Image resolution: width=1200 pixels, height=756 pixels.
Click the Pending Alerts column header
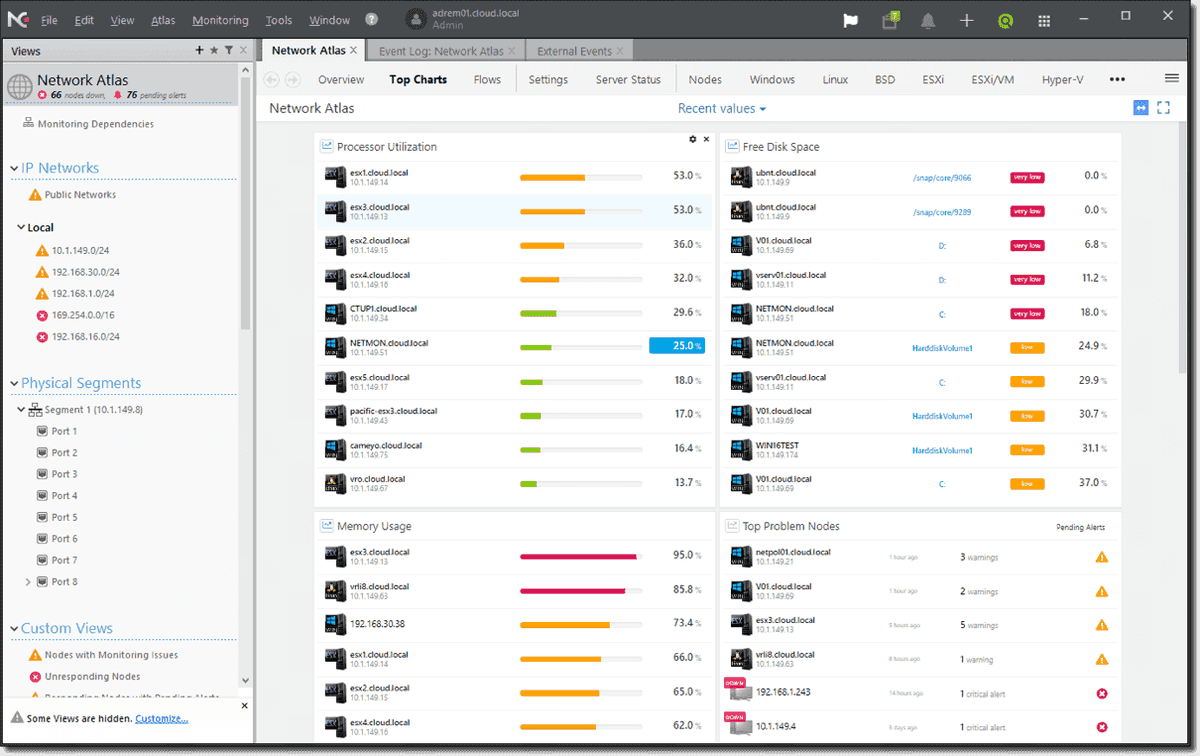[x=1081, y=527]
